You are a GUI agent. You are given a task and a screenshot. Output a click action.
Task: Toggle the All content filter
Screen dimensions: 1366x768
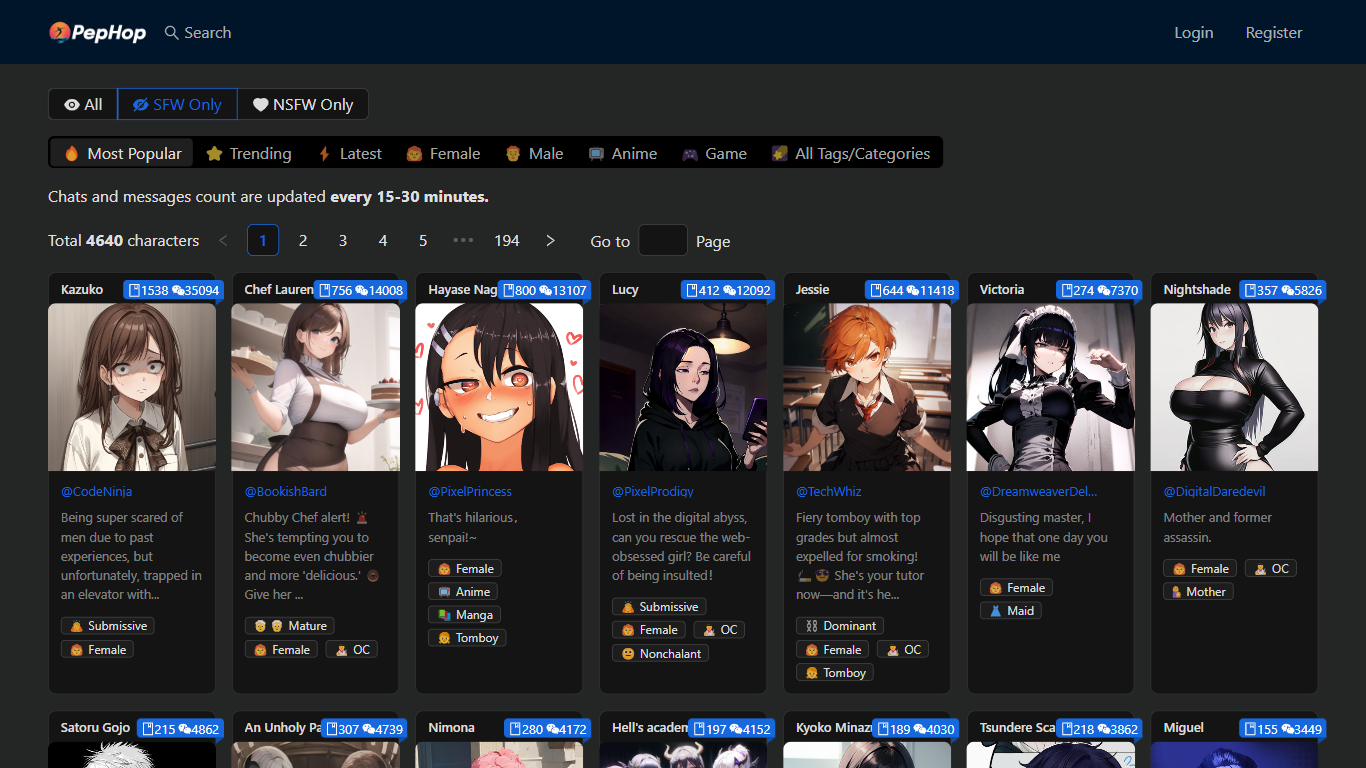tap(83, 104)
